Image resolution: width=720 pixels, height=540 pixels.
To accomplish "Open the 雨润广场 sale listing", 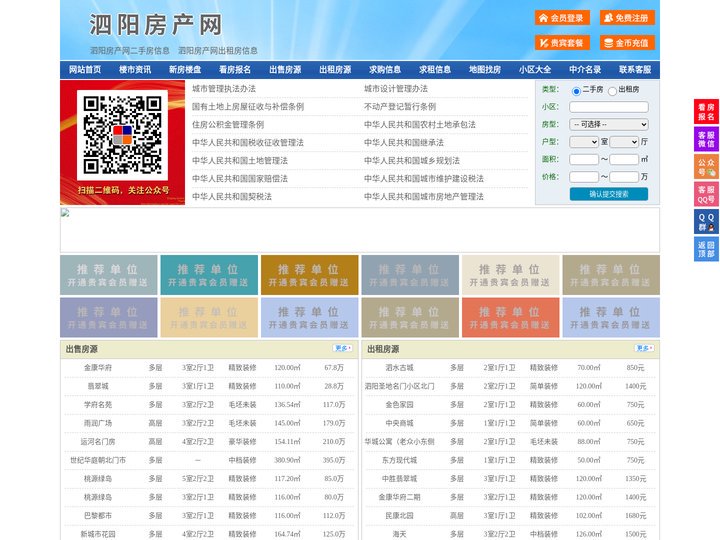I will 98,423.
